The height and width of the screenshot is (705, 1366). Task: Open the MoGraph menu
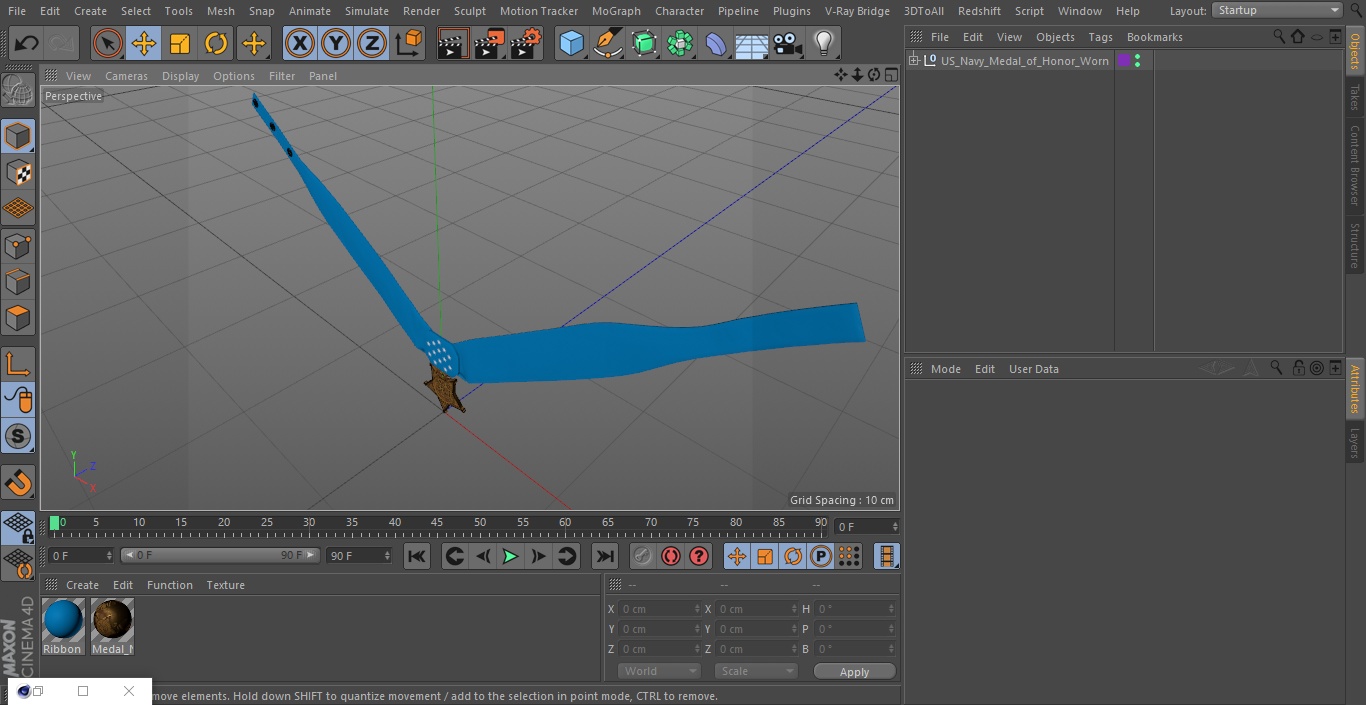coord(616,11)
